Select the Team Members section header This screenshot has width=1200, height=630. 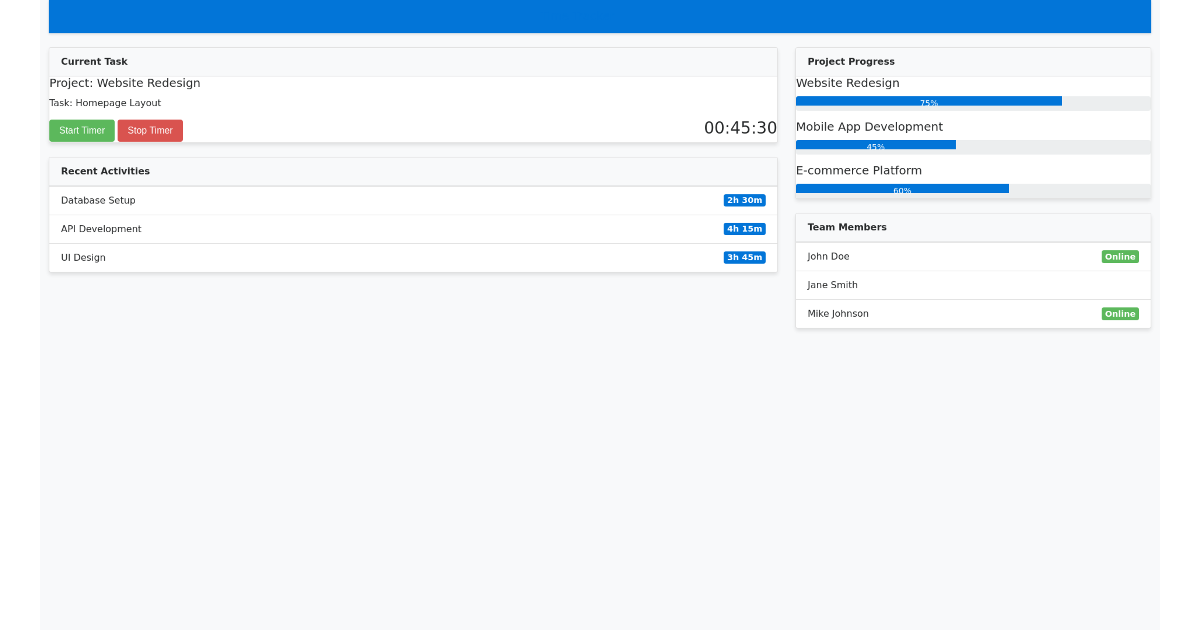click(x=847, y=227)
